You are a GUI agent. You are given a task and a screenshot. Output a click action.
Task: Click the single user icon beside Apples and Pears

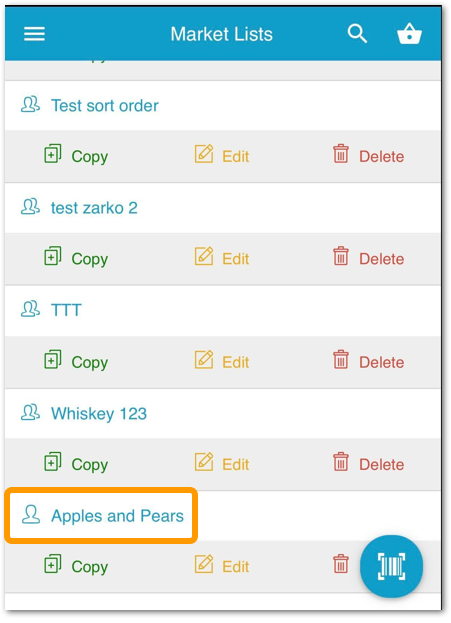pyautogui.click(x=31, y=515)
